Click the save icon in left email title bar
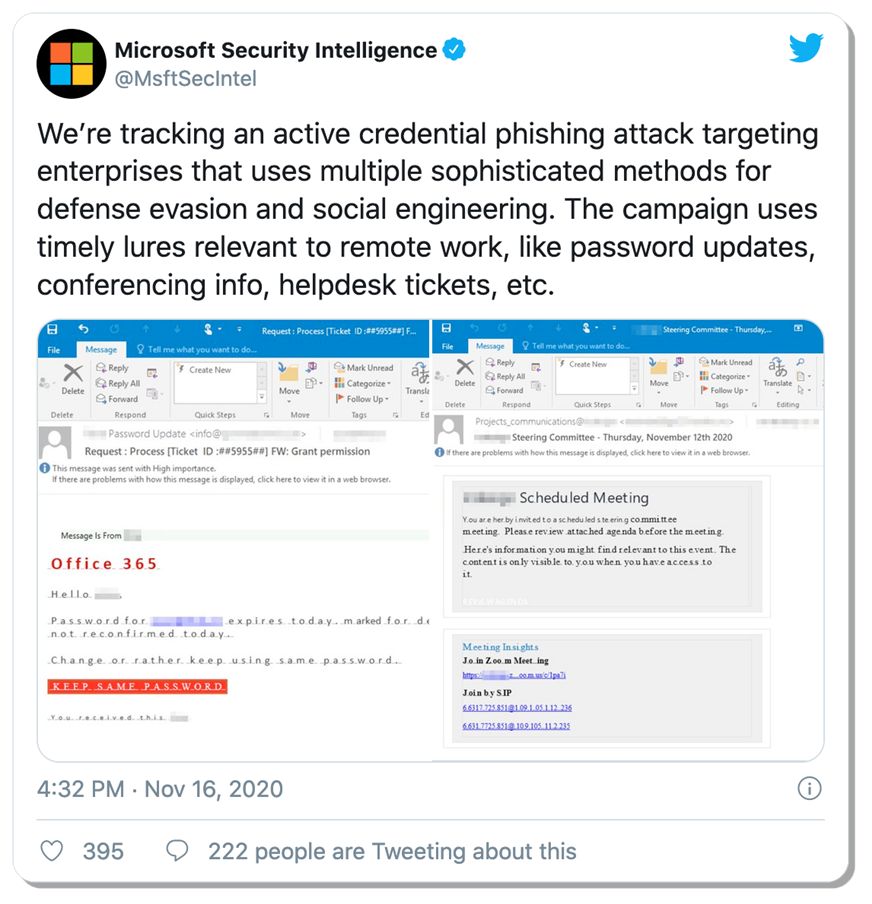This screenshot has height=904, width=872. click(x=52, y=329)
